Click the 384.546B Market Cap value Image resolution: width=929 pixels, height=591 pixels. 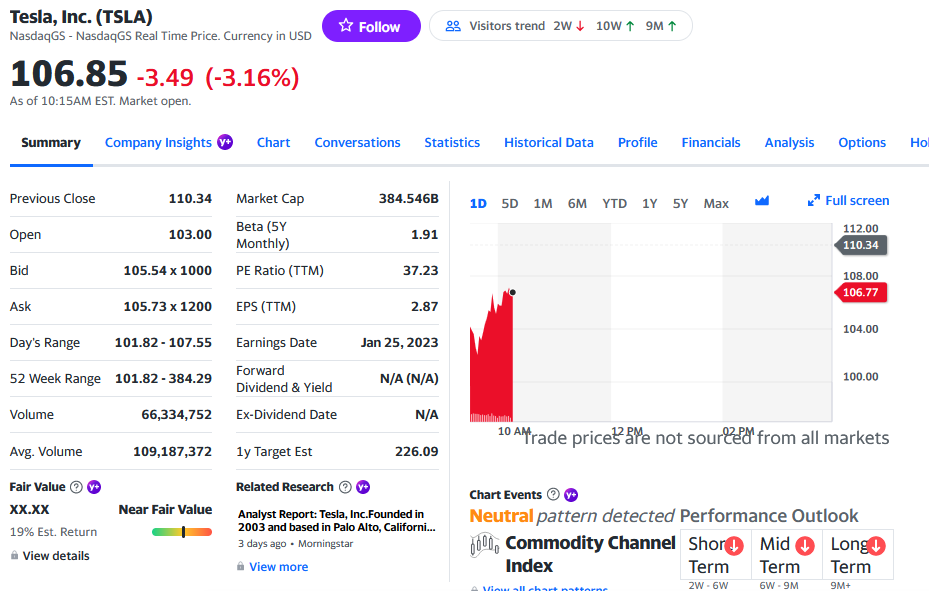pos(409,198)
